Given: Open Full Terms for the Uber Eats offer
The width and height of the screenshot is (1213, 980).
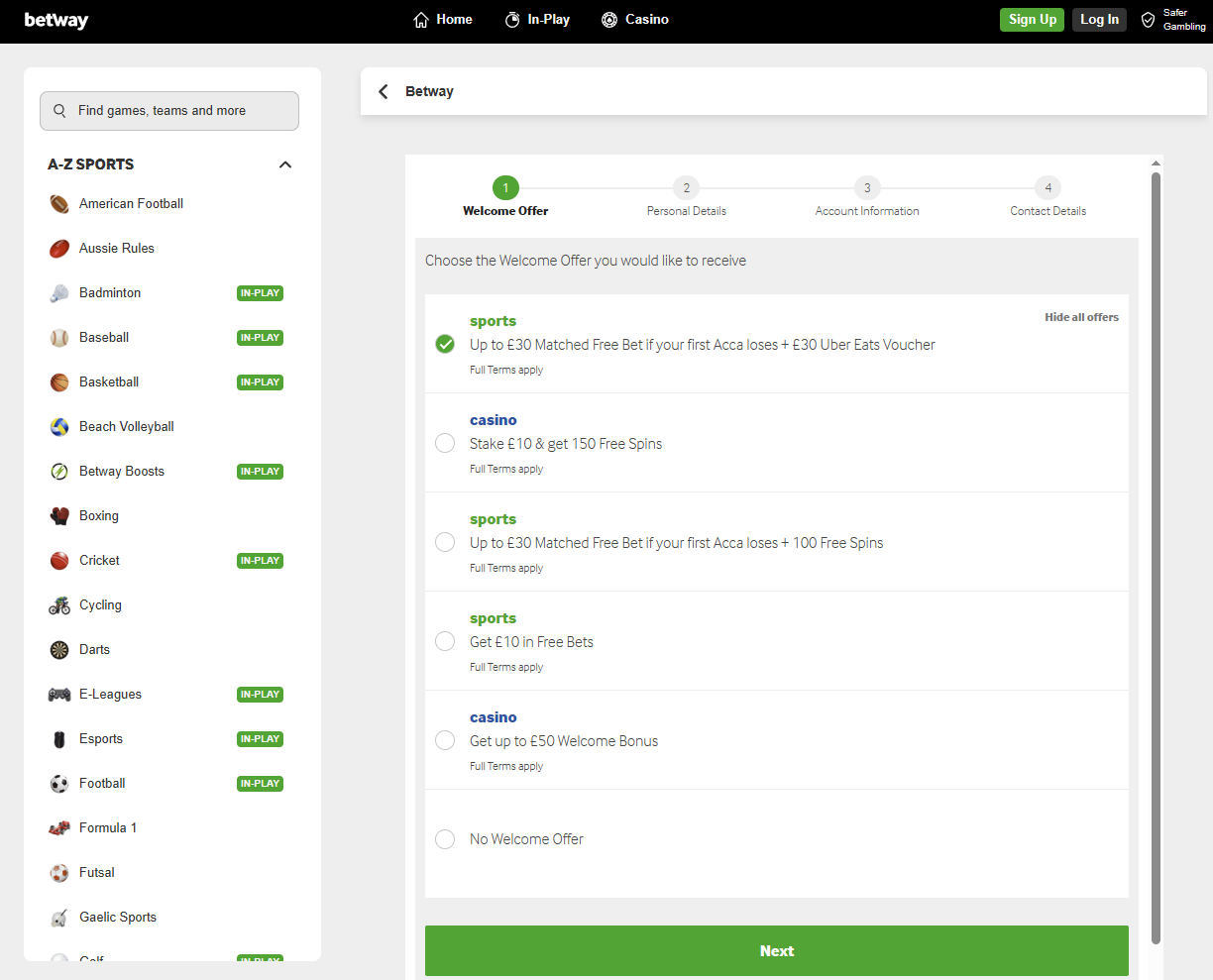Looking at the screenshot, I should [x=506, y=370].
